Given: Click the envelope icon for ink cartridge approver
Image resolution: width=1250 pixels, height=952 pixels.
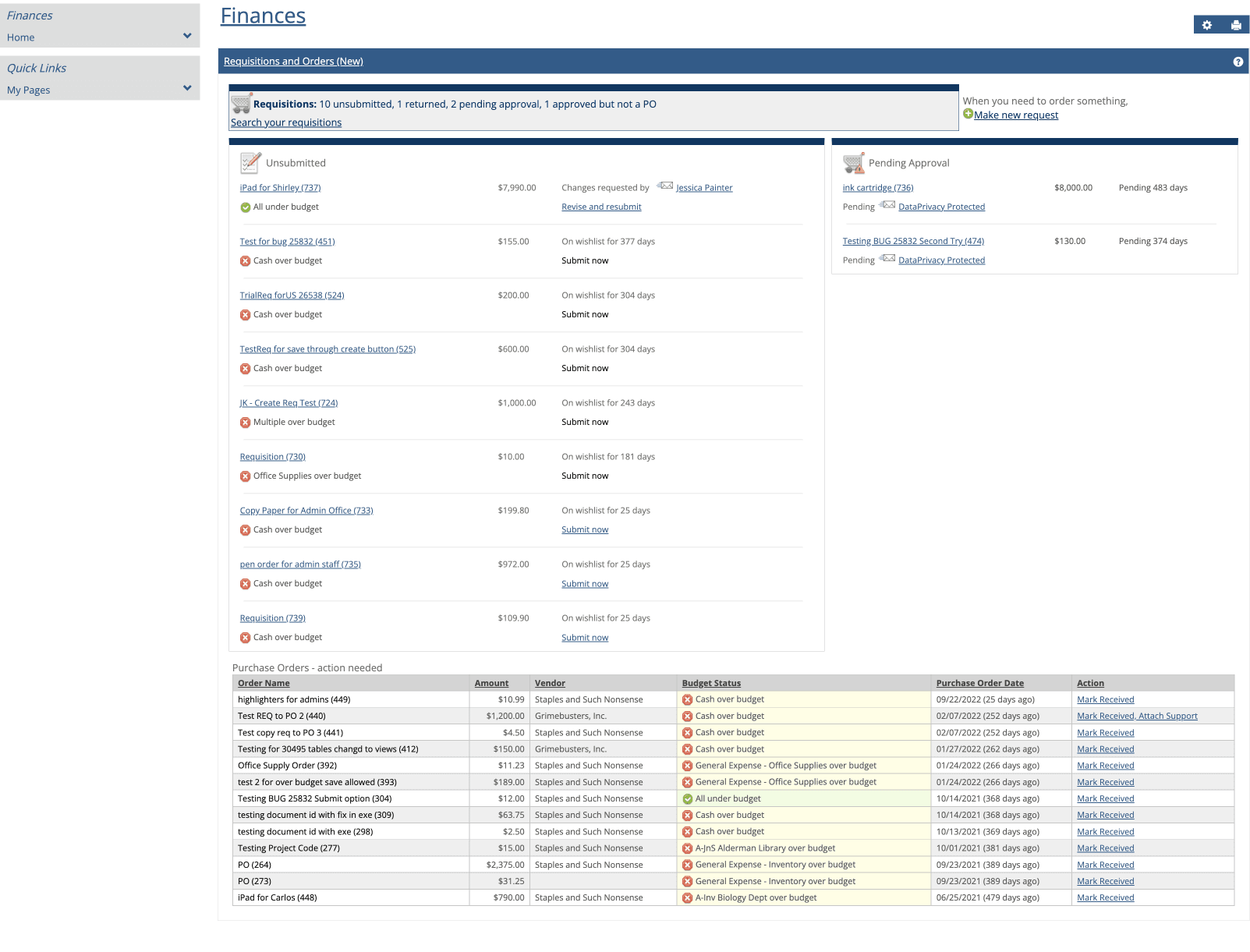Looking at the screenshot, I should click(887, 205).
